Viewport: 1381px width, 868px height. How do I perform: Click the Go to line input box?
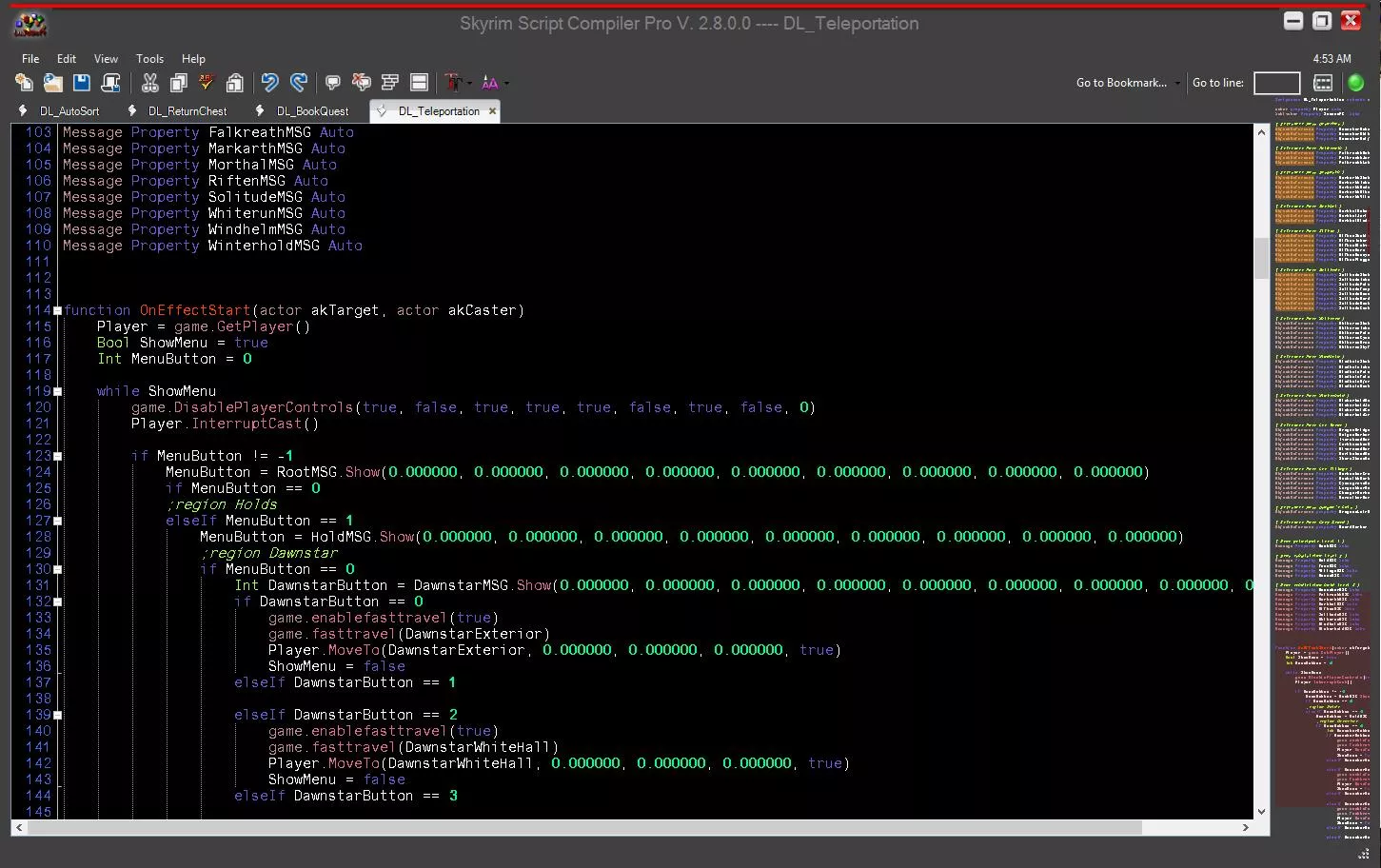coord(1276,83)
